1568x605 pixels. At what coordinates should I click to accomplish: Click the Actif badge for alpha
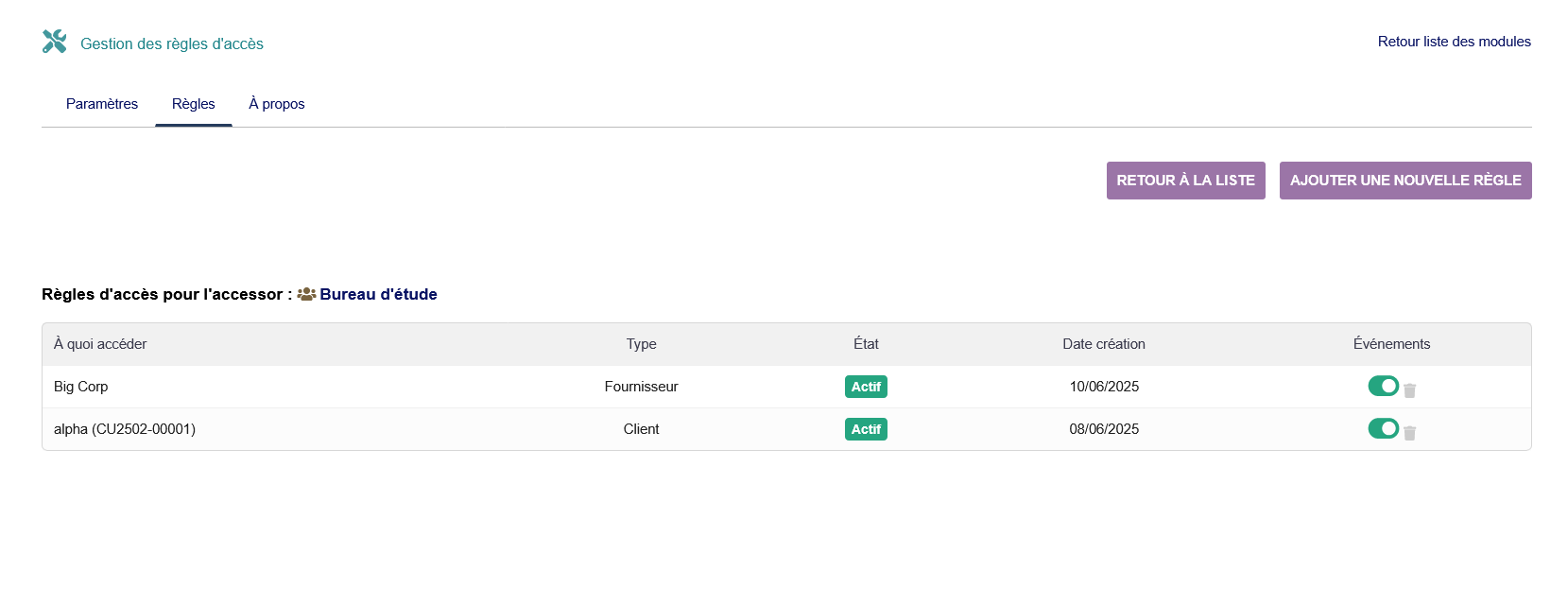tap(866, 429)
